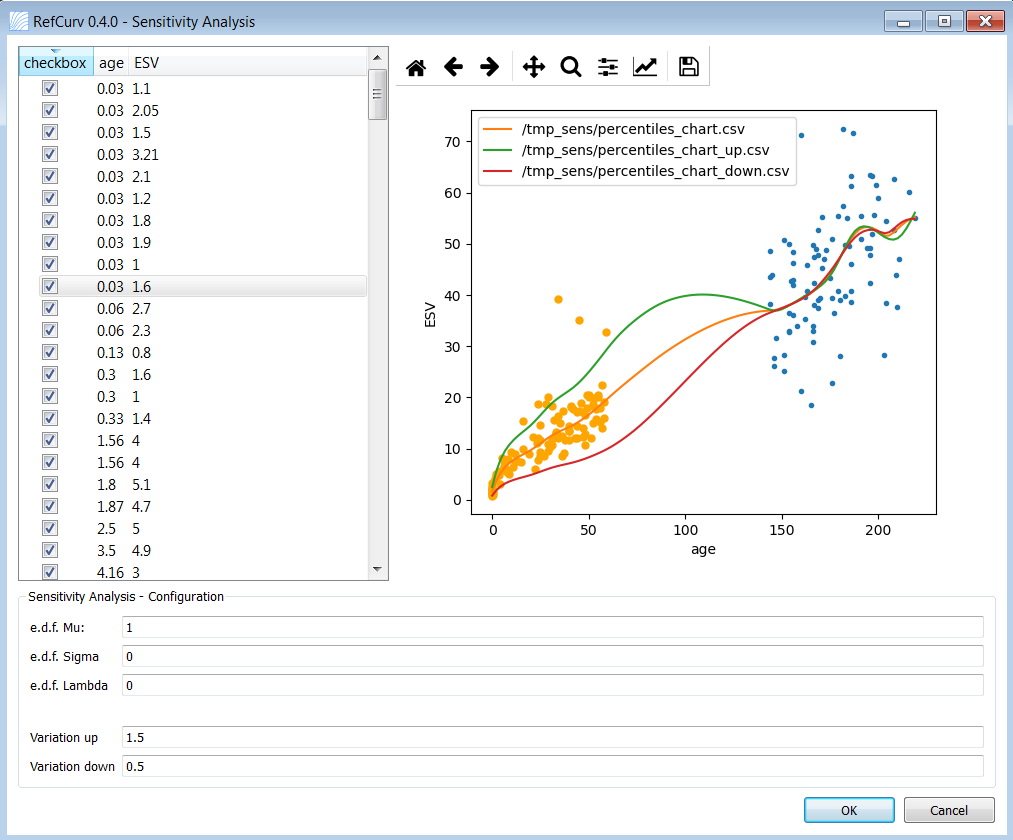This screenshot has width=1013, height=840.
Task: Select the age 0.13 cell
Action: coord(110,352)
